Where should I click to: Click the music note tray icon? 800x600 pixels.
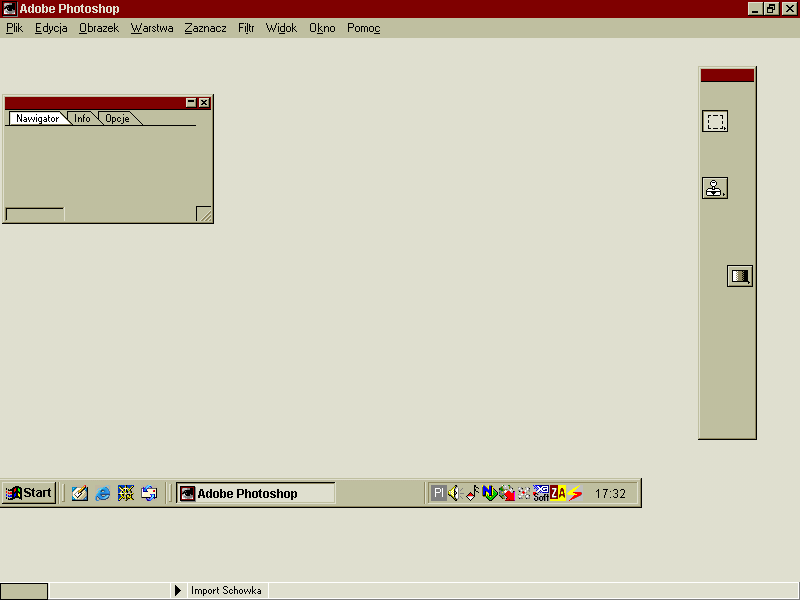pos(472,493)
